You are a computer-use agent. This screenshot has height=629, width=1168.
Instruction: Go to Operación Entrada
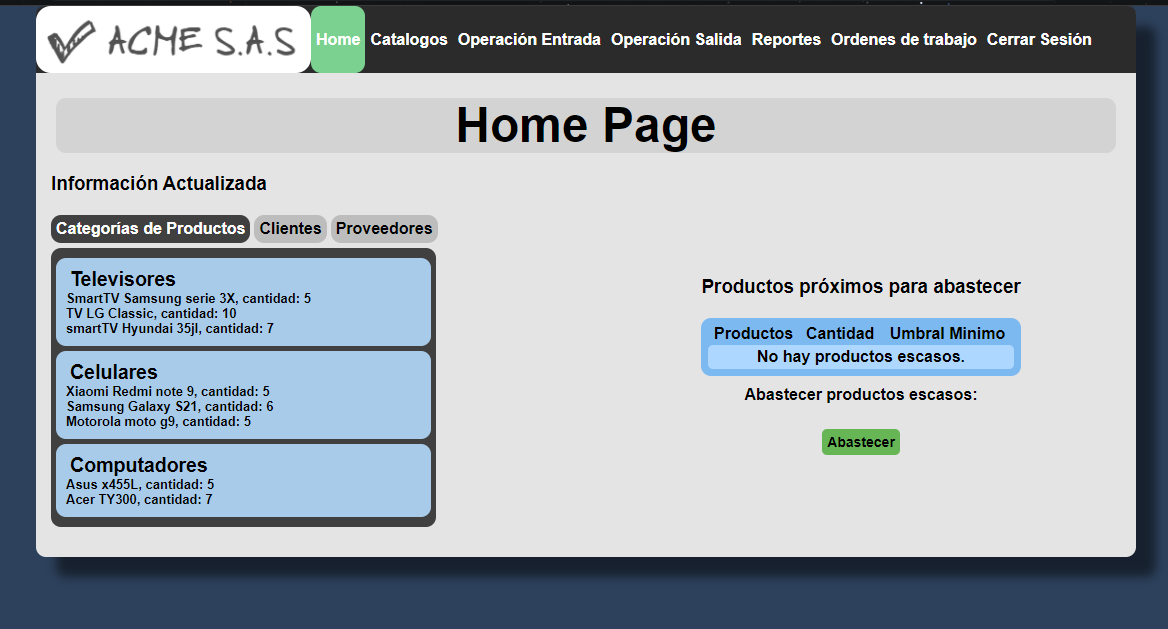(x=529, y=39)
